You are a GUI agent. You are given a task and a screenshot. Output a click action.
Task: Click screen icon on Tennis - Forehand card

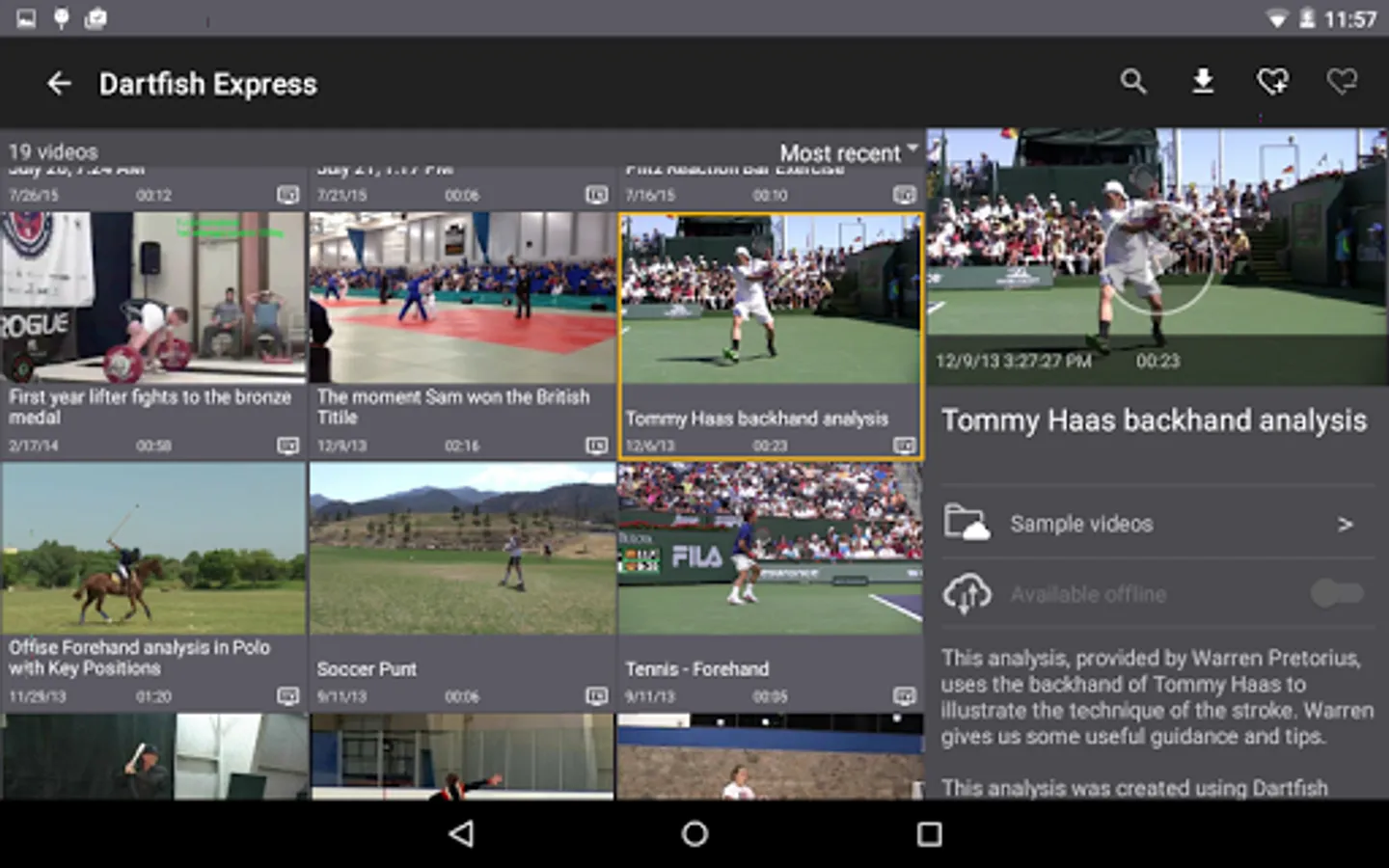point(904,696)
